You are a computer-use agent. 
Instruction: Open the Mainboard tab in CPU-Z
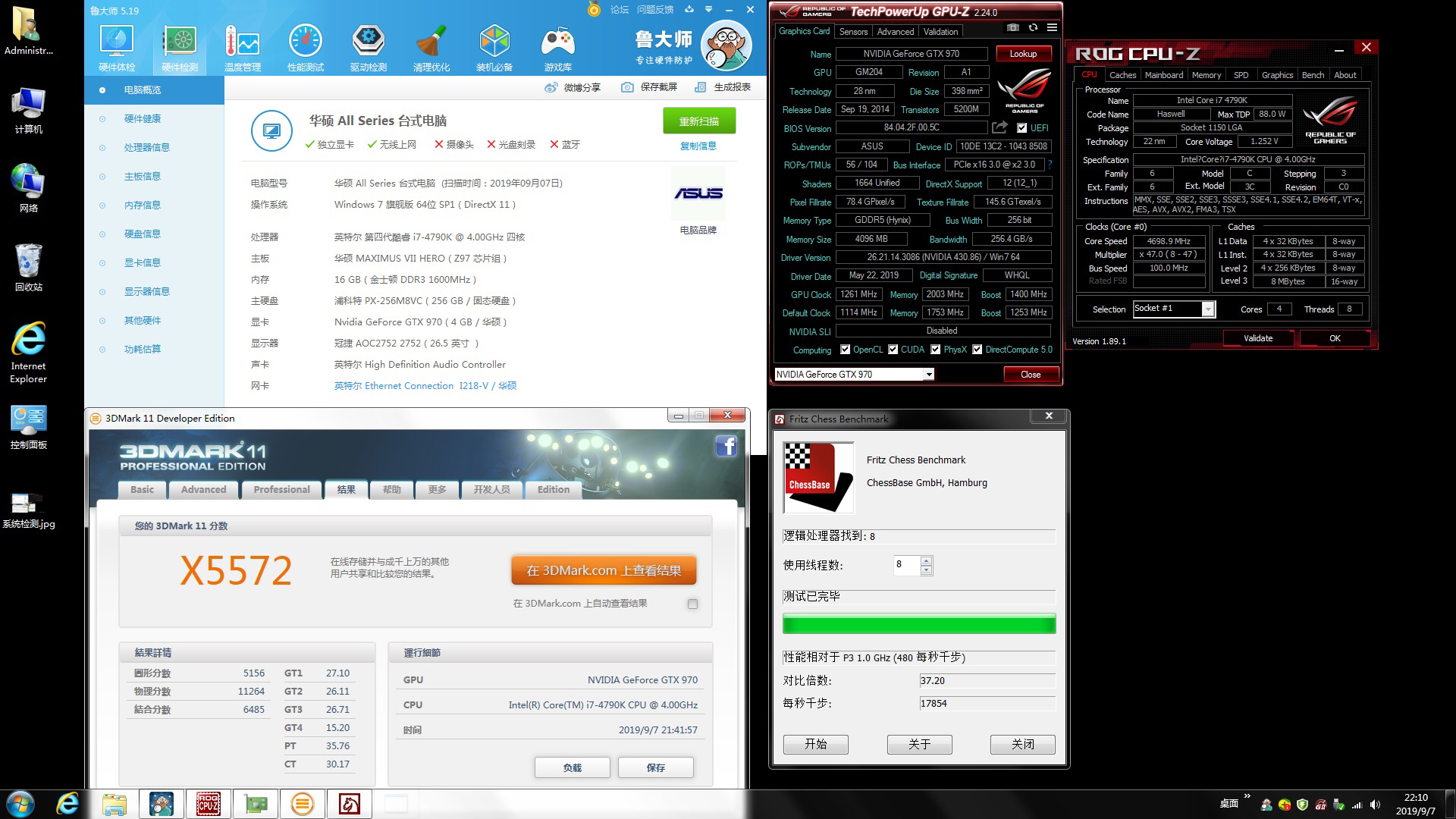coord(1163,75)
